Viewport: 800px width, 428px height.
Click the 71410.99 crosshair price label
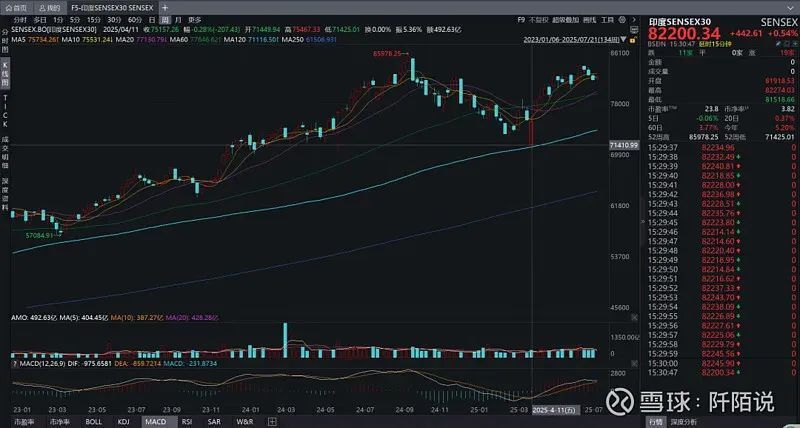pos(624,145)
